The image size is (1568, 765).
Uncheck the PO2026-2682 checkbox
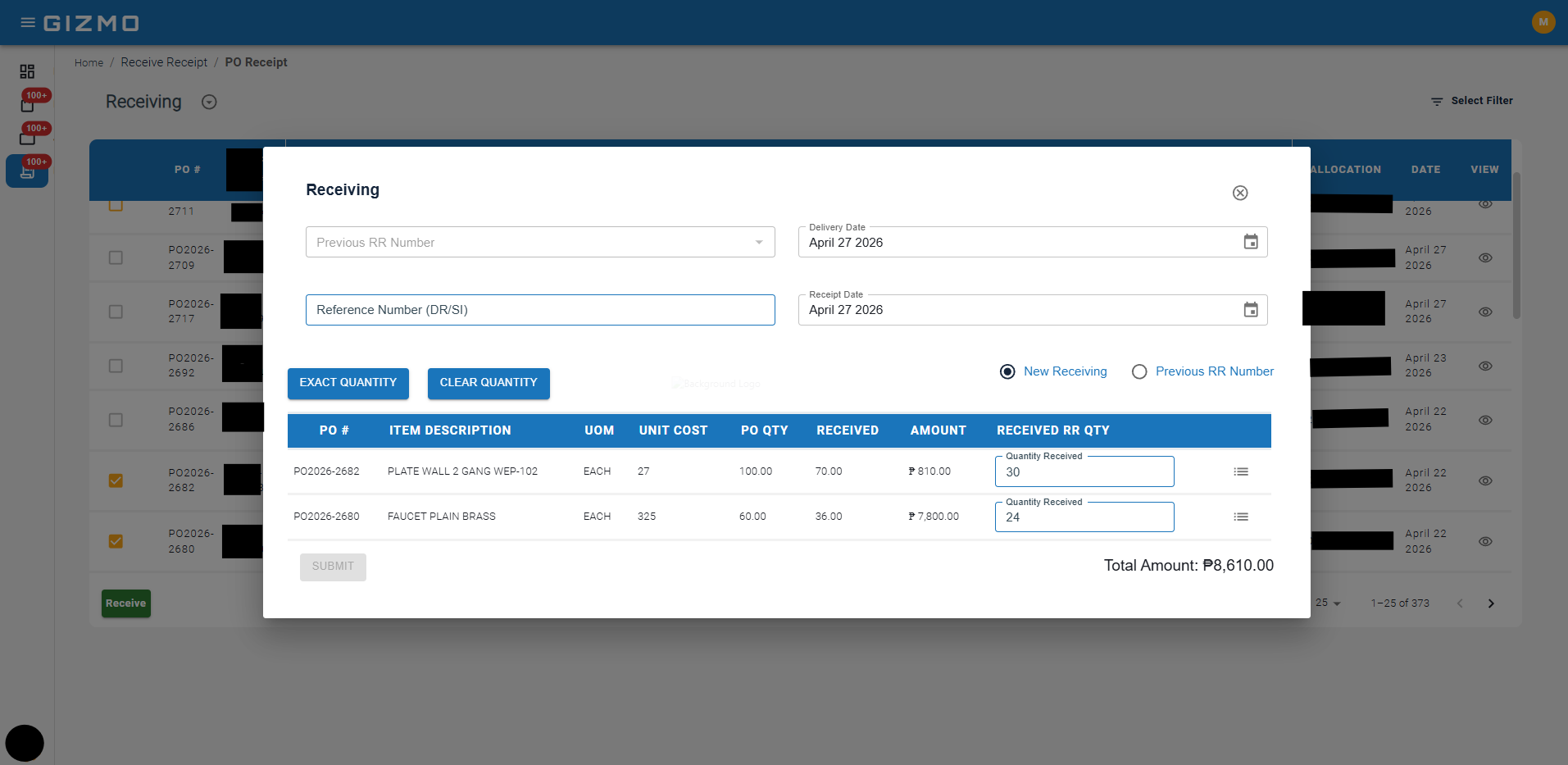pyautogui.click(x=116, y=480)
